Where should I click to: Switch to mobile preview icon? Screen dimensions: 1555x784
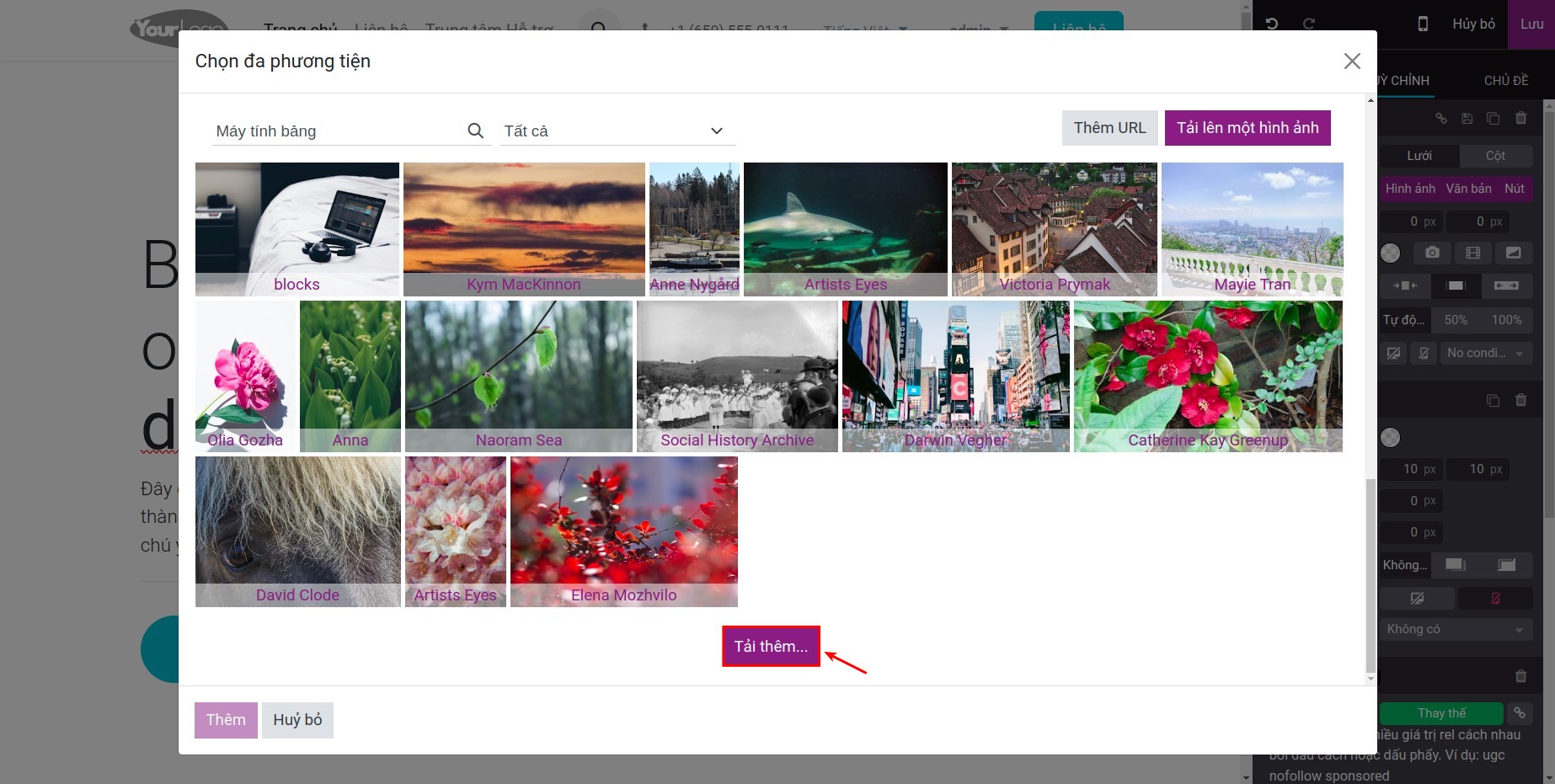pos(1423,24)
